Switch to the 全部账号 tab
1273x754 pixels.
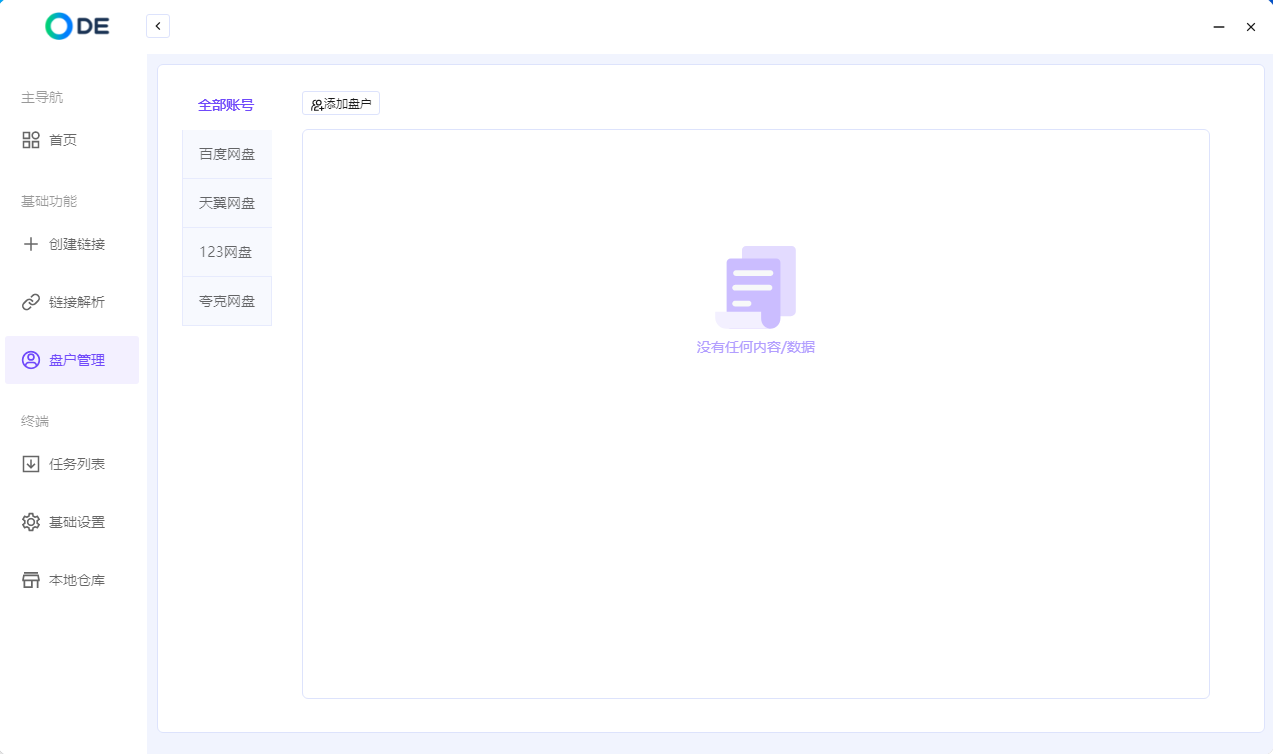pyautogui.click(x=226, y=105)
